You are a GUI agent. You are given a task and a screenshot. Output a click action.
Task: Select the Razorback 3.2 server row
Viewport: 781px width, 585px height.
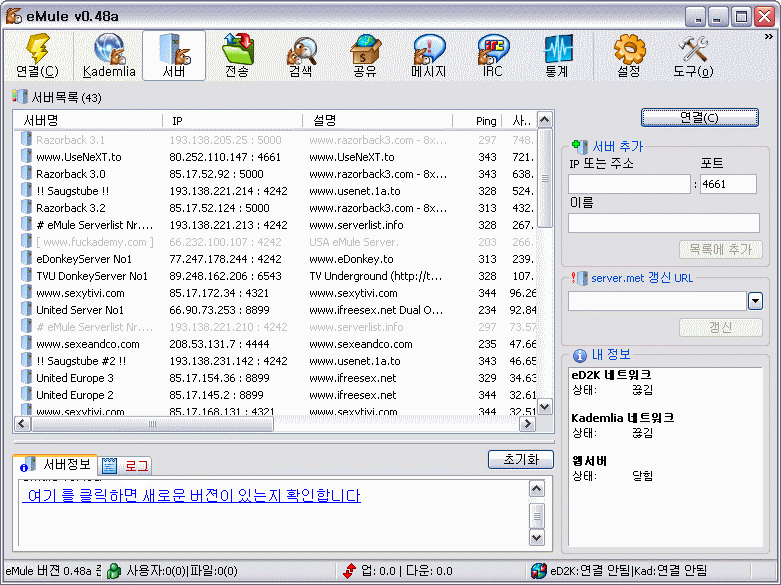tap(275, 207)
